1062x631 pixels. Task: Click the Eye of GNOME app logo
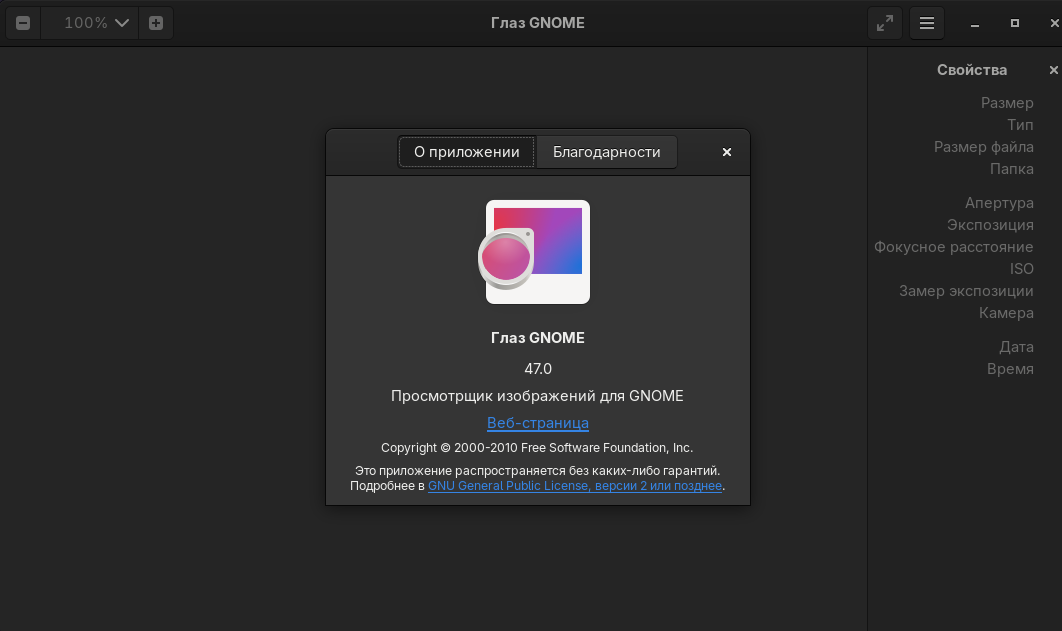534,252
